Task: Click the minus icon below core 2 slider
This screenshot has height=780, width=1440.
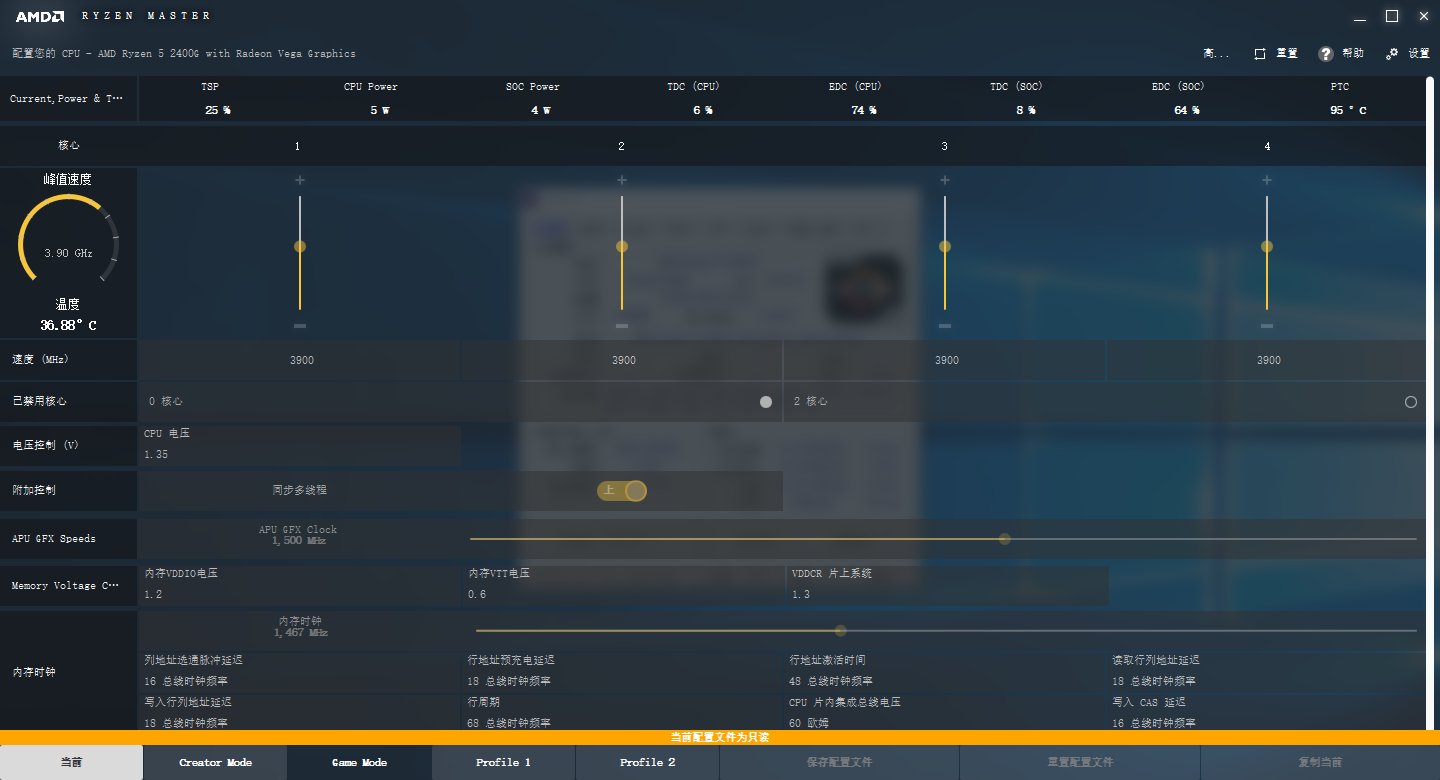Action: [622, 326]
